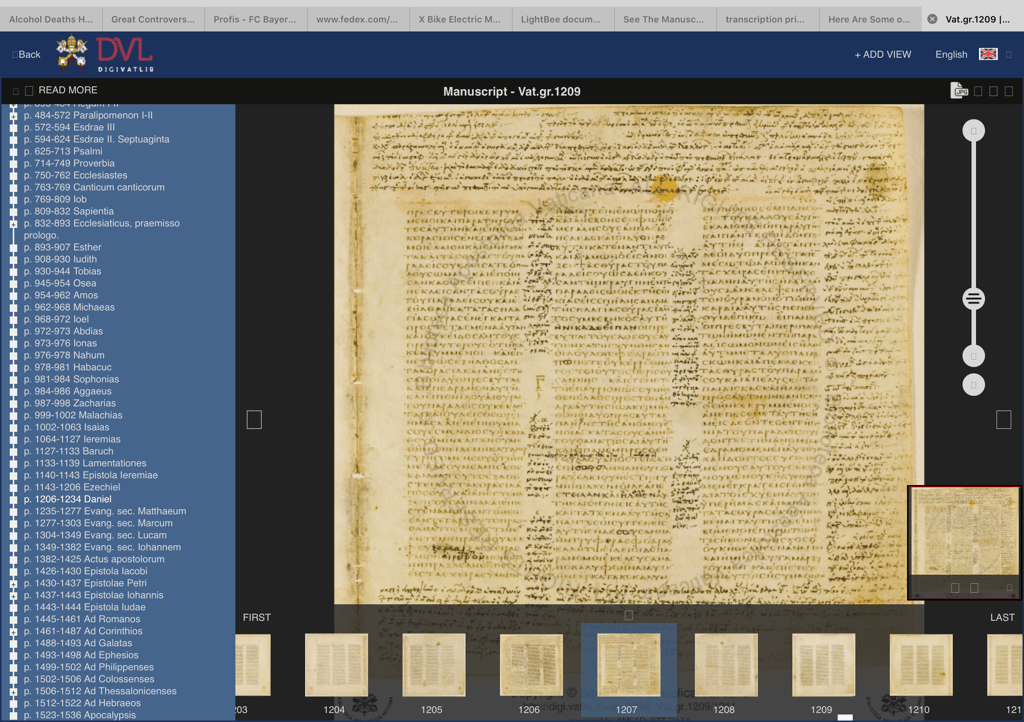Expand the Paralipomenon I-II tree node
Screen dimensions: 1024x722
[x=13, y=116]
